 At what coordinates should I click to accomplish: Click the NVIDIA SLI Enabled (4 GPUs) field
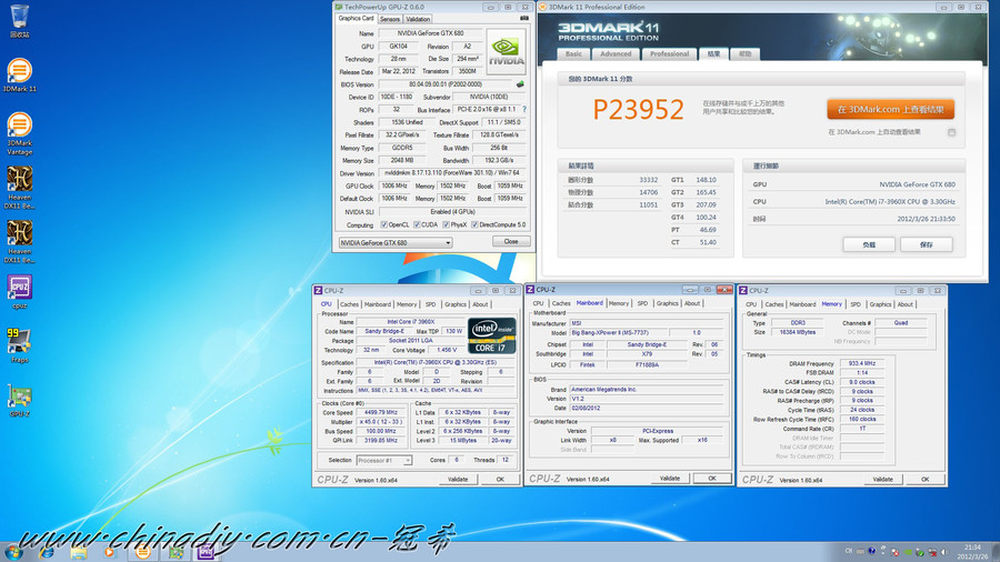(452, 212)
